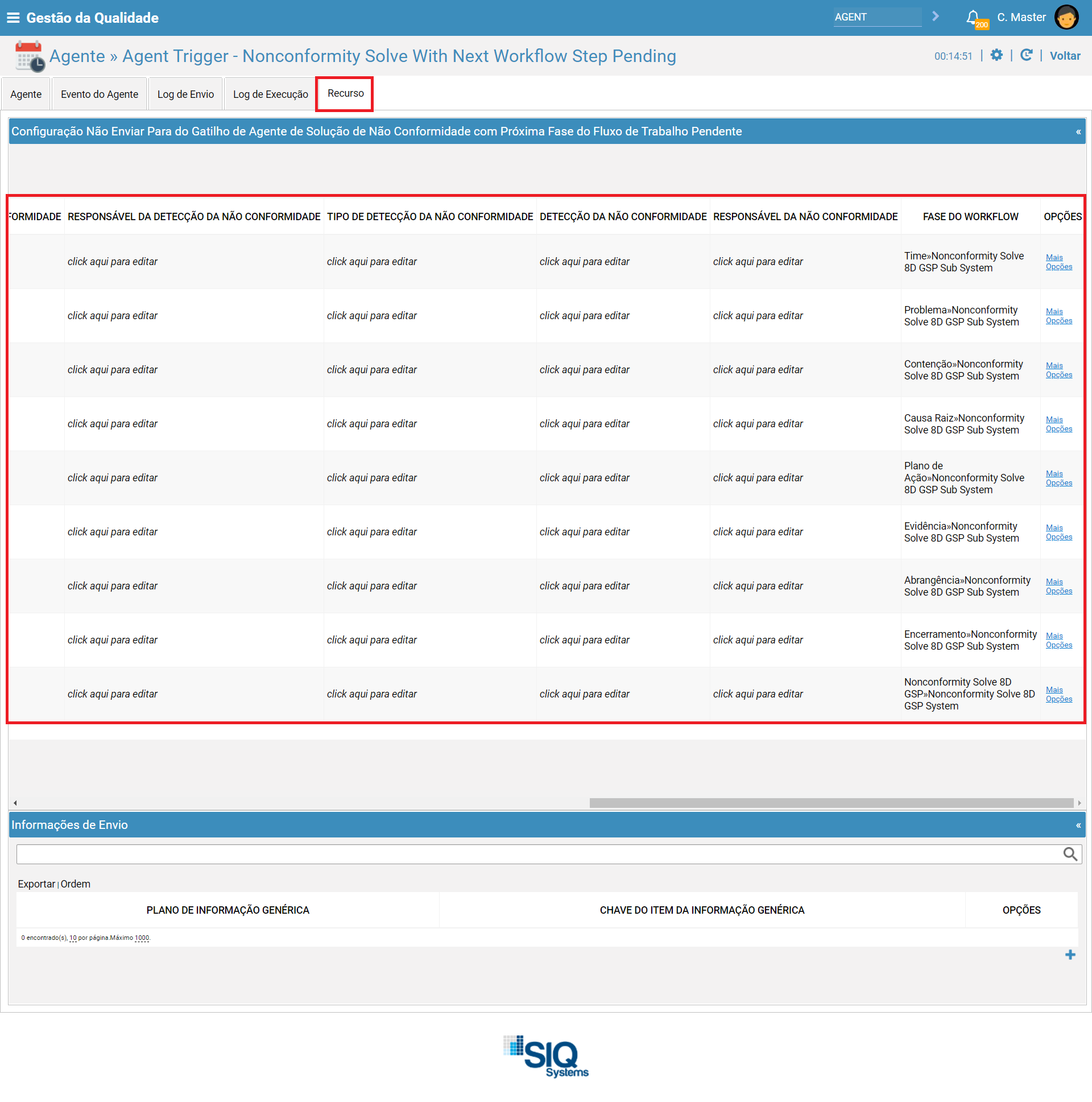The width and height of the screenshot is (1092, 1102).
Task: Click Detecção da Não Conformidade column header
Action: (623, 217)
